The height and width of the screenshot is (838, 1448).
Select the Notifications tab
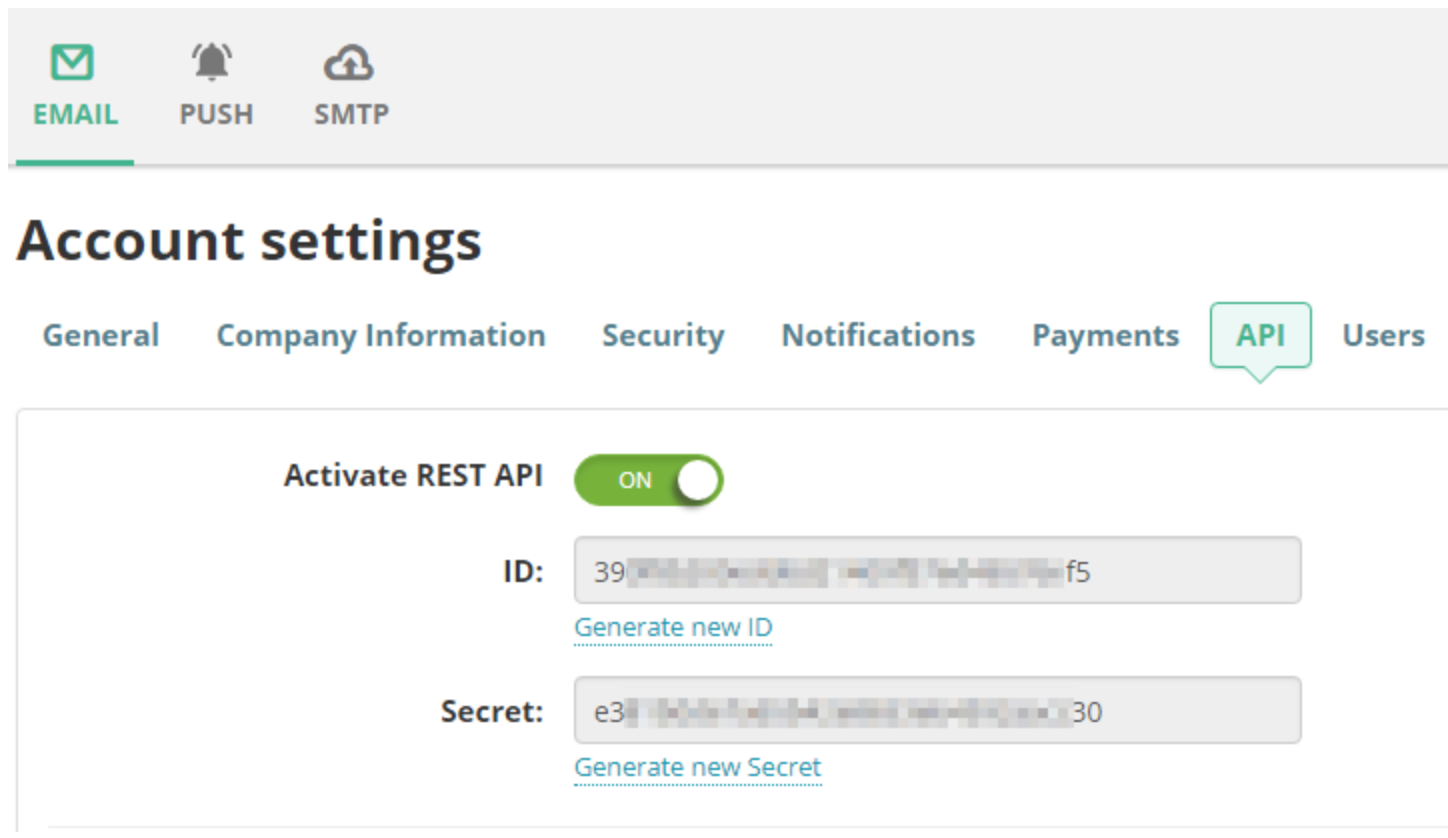coord(878,335)
